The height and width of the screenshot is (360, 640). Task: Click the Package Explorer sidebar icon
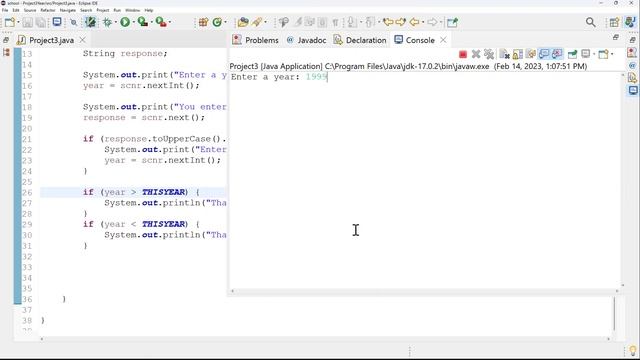6,53
